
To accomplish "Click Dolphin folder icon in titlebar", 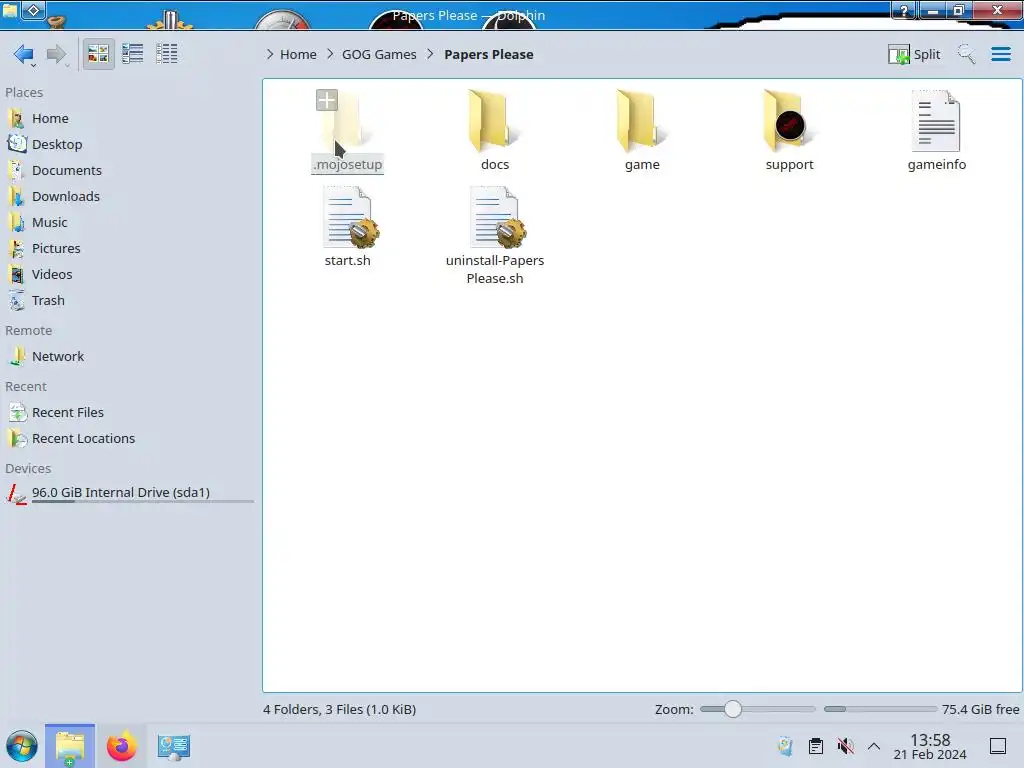I will [10, 10].
